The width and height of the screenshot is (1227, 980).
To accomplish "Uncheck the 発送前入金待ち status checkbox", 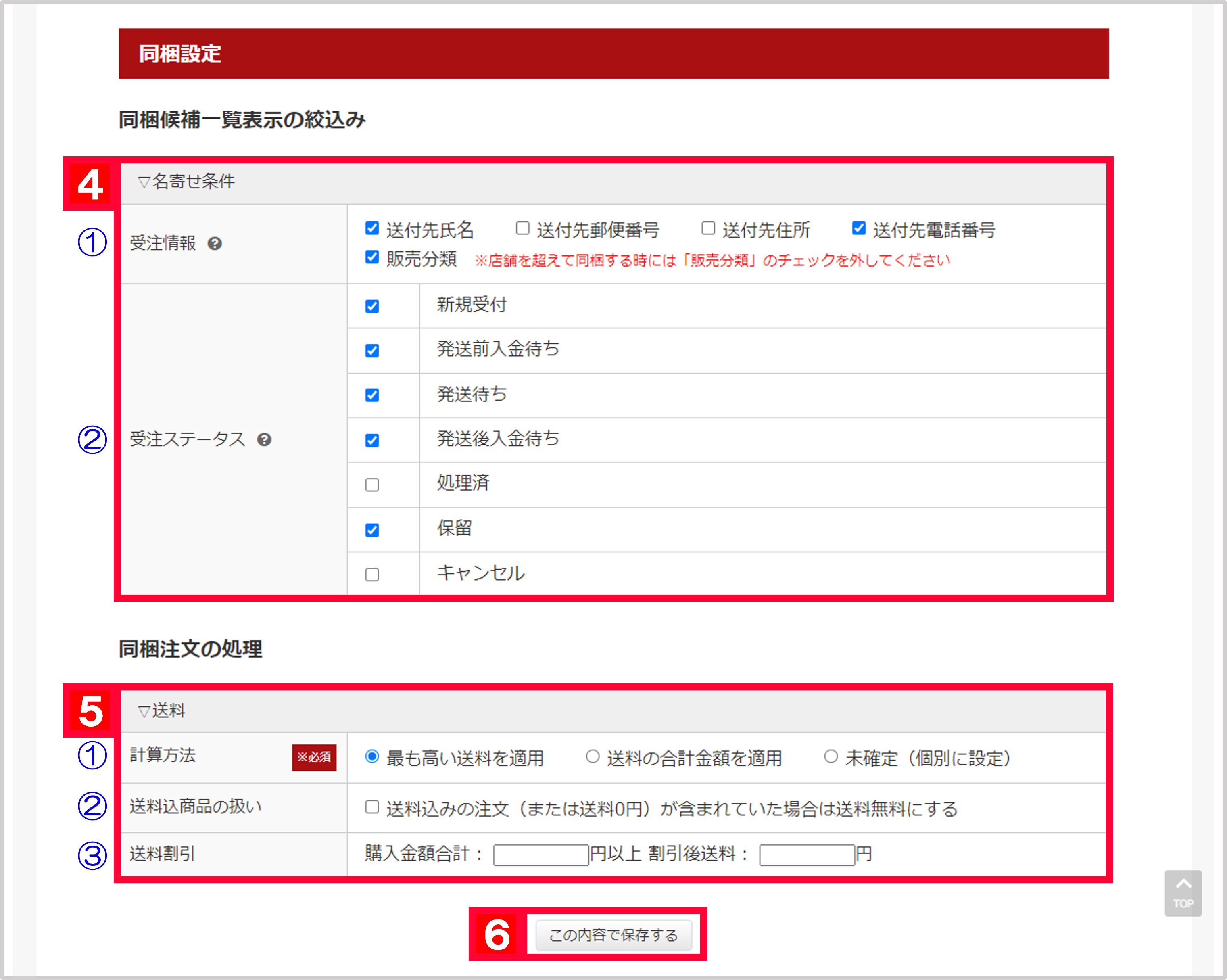I will 372,351.
